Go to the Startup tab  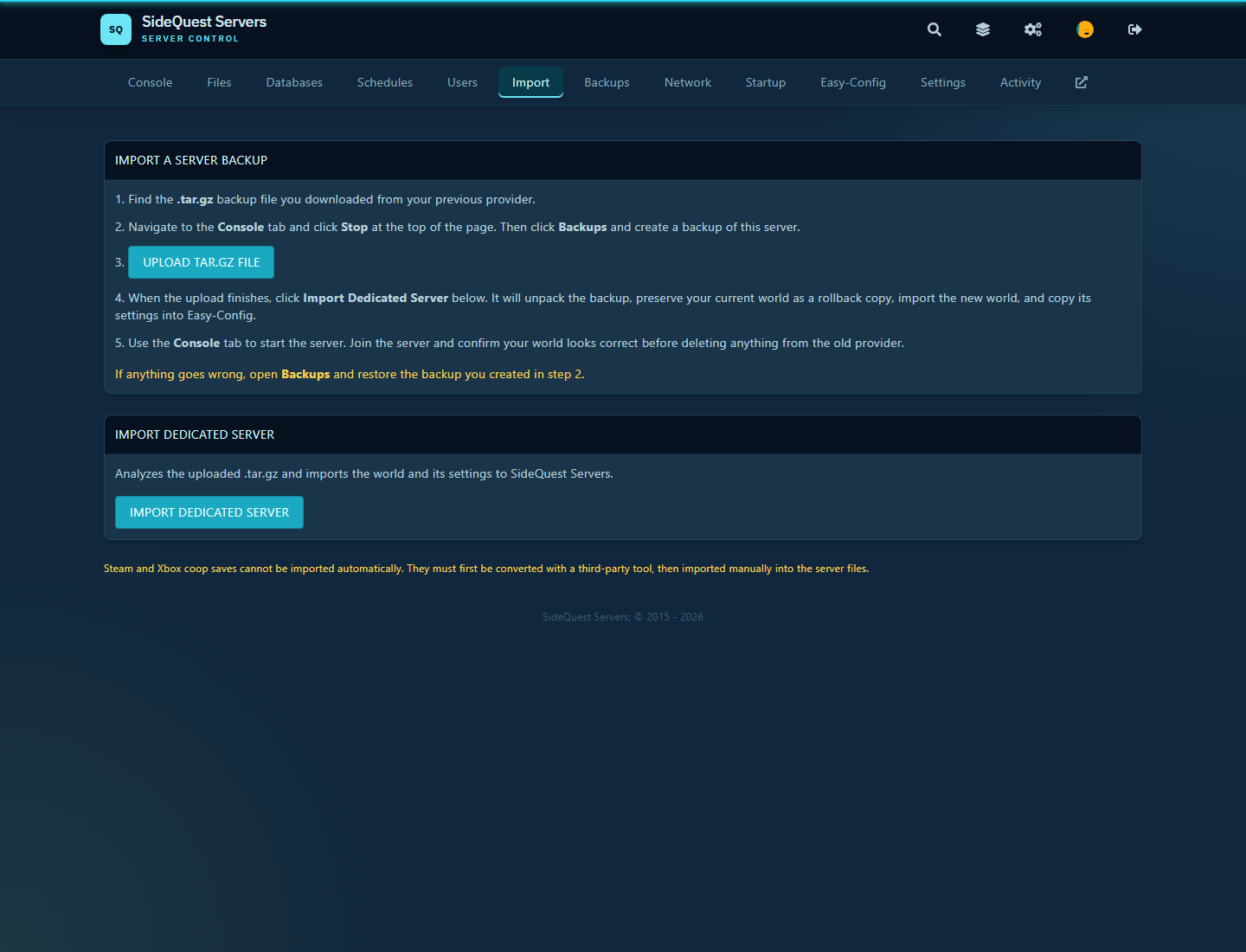pyautogui.click(x=766, y=82)
